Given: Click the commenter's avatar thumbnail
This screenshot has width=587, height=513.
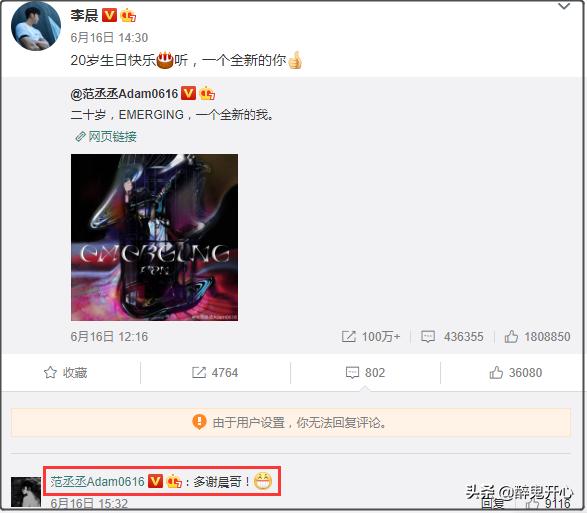Looking at the screenshot, I should pyautogui.click(x=26, y=492).
